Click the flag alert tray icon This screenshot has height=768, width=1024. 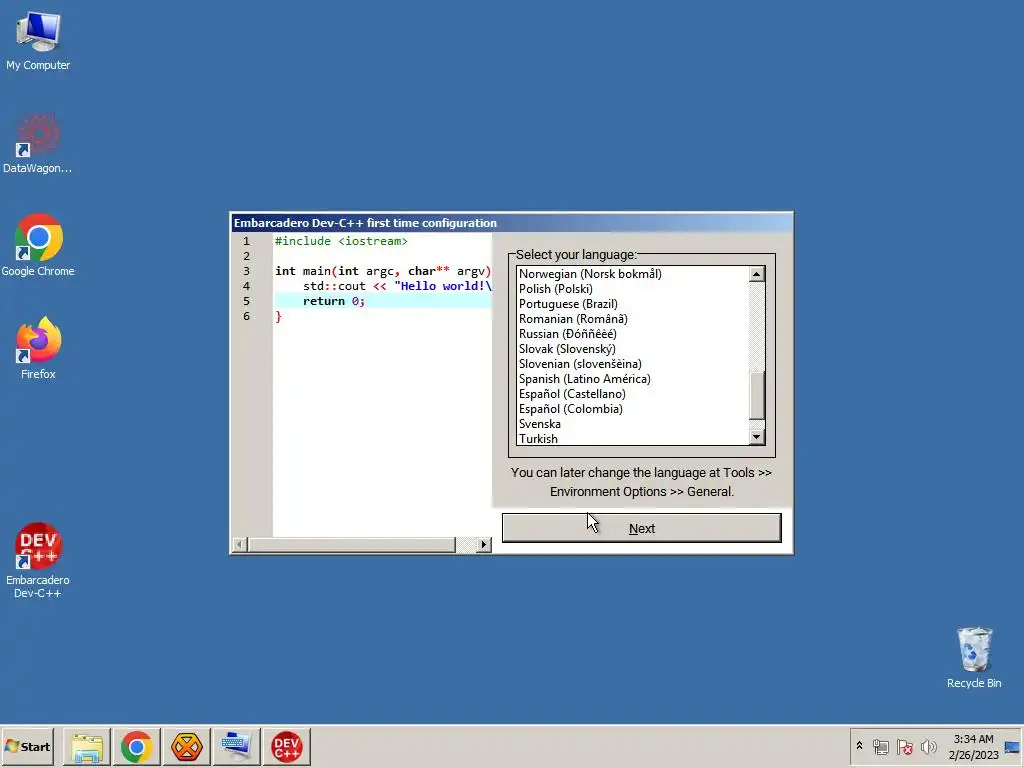[904, 746]
